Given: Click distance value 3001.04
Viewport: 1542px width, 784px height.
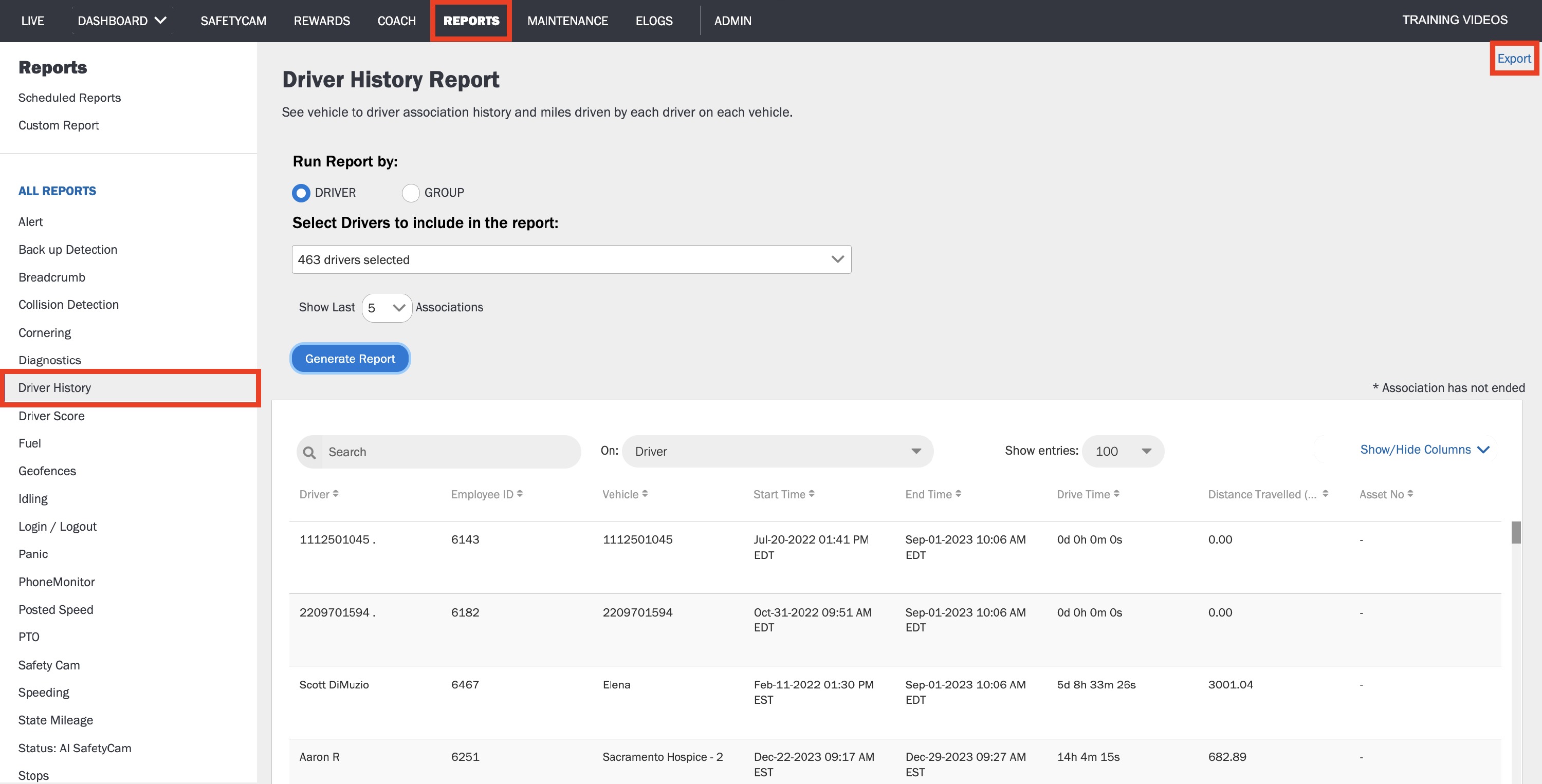Looking at the screenshot, I should pos(1230,685).
